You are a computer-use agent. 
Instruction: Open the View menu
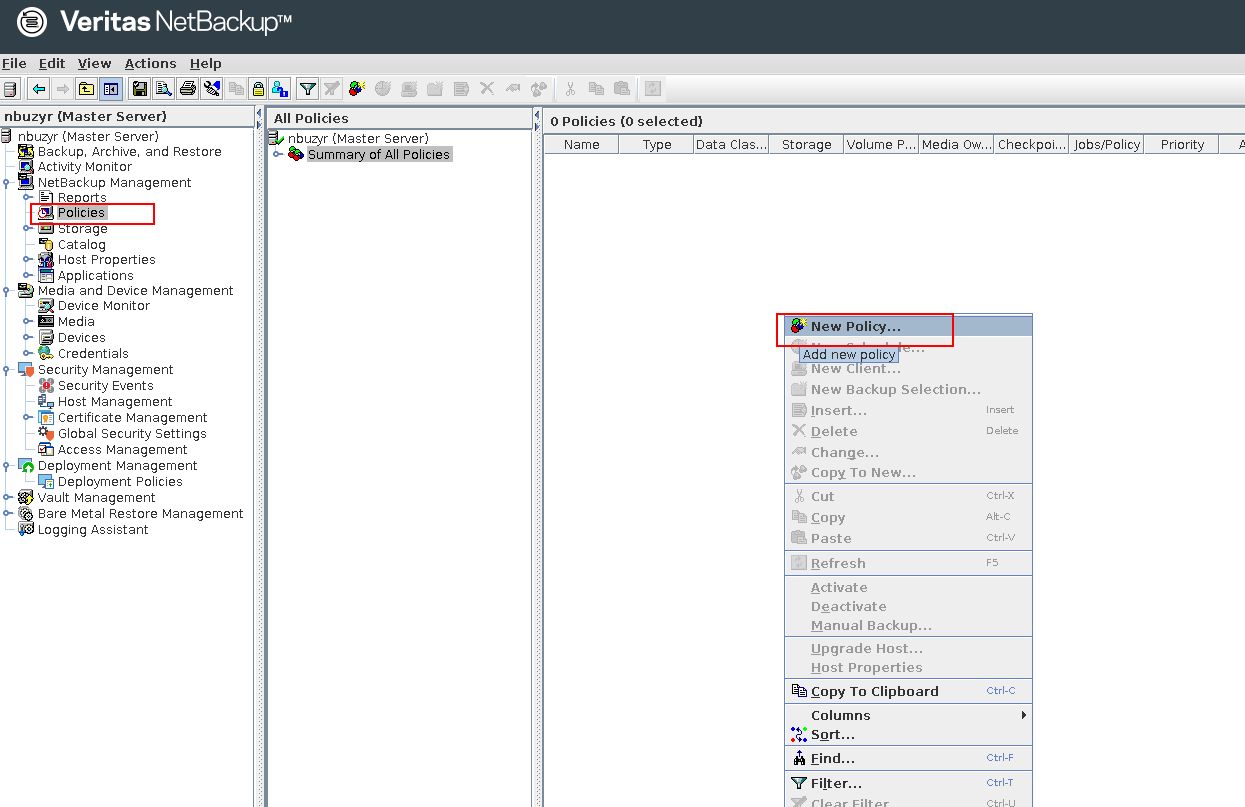[x=95, y=63]
